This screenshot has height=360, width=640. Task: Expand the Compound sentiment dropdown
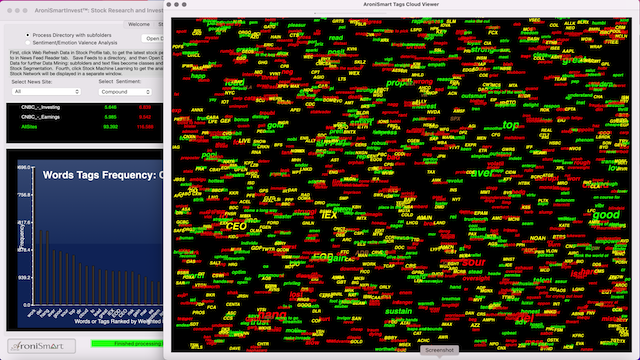click(125, 92)
